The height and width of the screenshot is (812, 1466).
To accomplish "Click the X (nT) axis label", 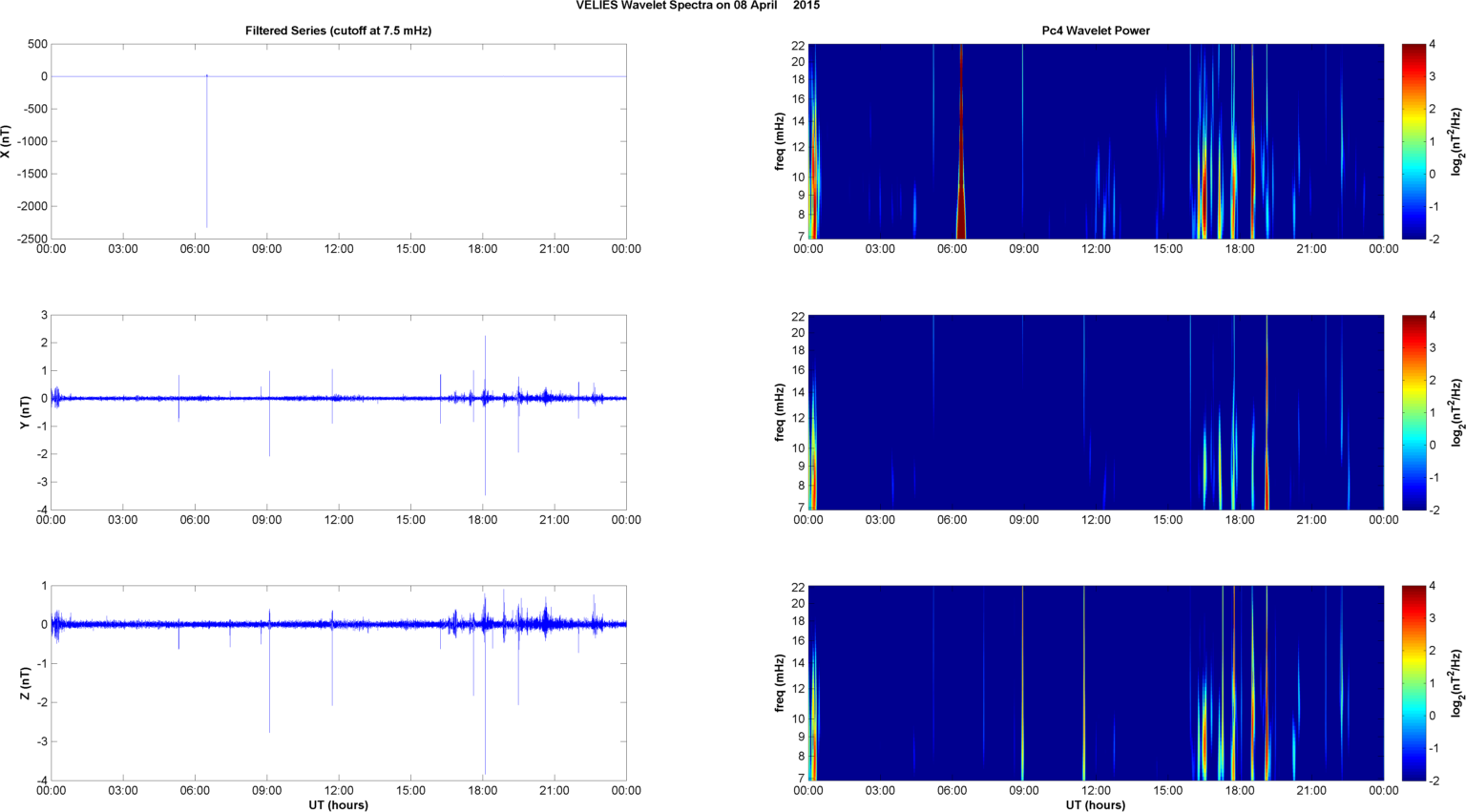I will 6,141.
